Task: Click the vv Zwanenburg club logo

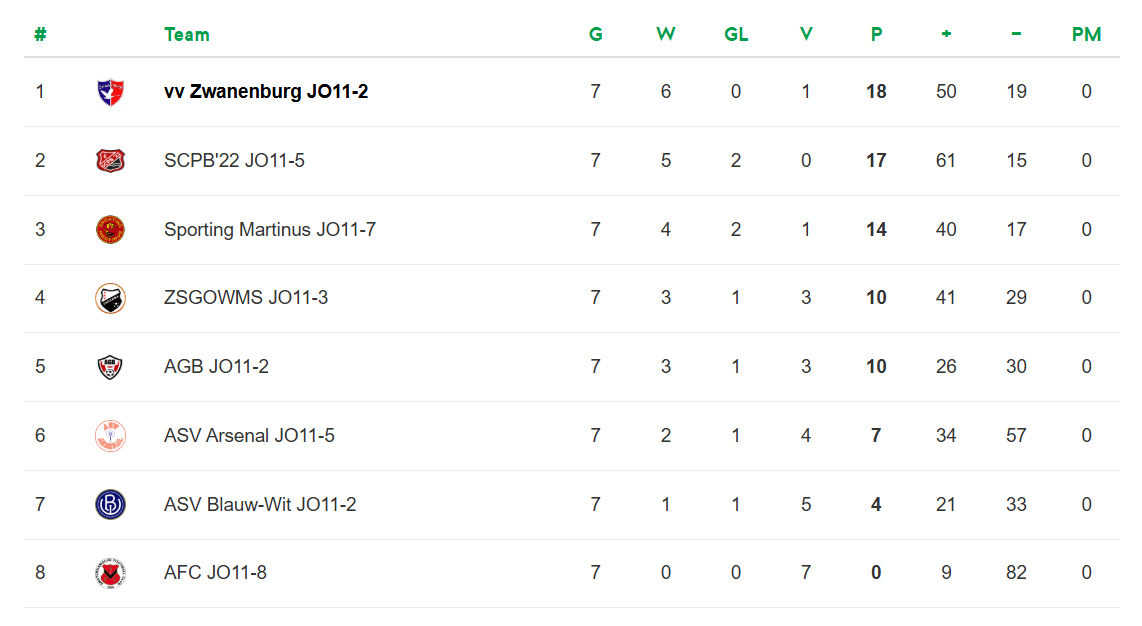Action: 110,92
